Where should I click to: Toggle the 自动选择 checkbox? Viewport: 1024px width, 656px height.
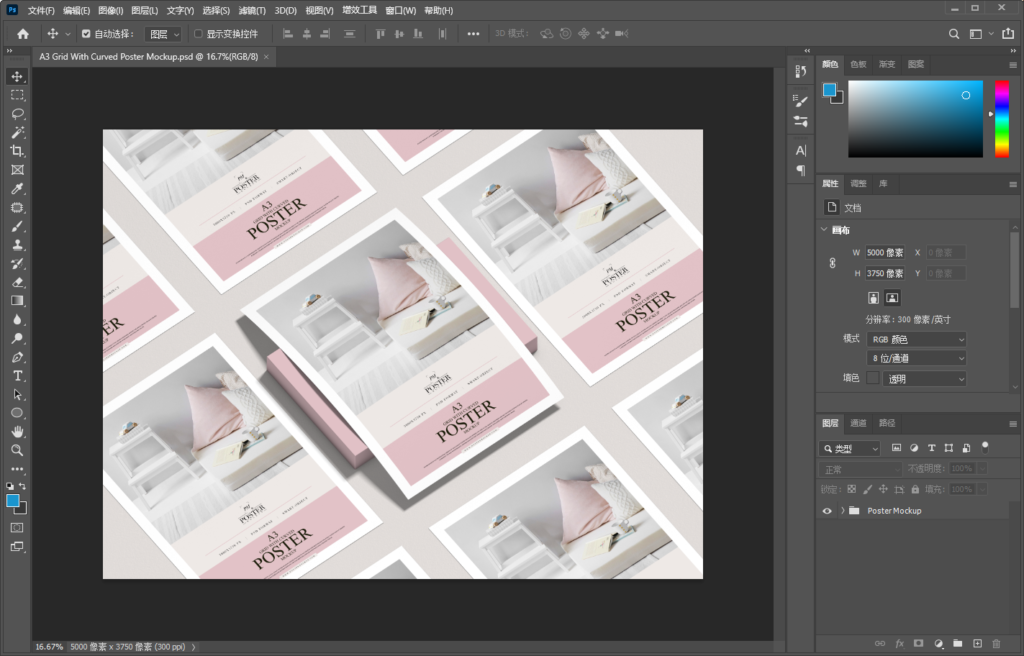point(86,34)
